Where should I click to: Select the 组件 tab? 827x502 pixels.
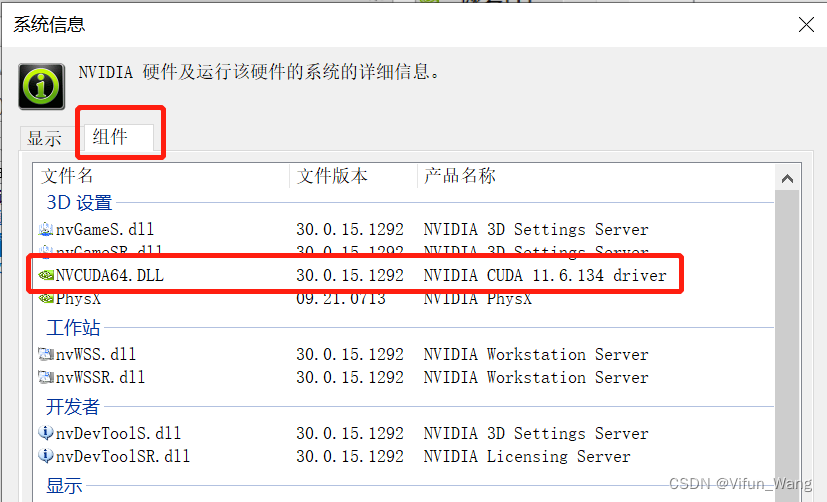click(x=118, y=137)
